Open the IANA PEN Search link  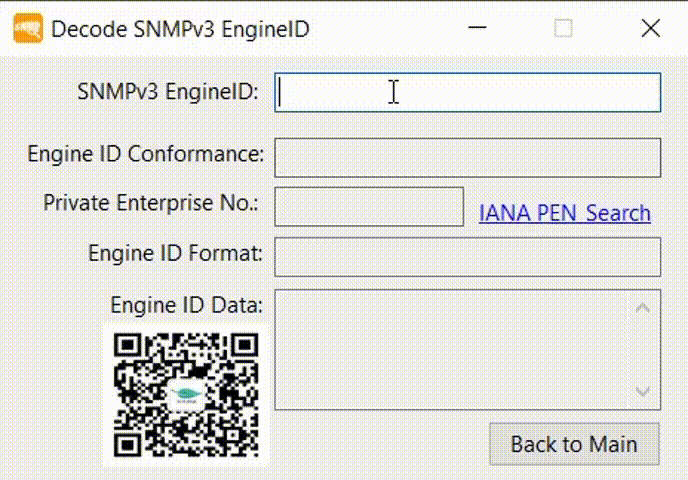564,213
